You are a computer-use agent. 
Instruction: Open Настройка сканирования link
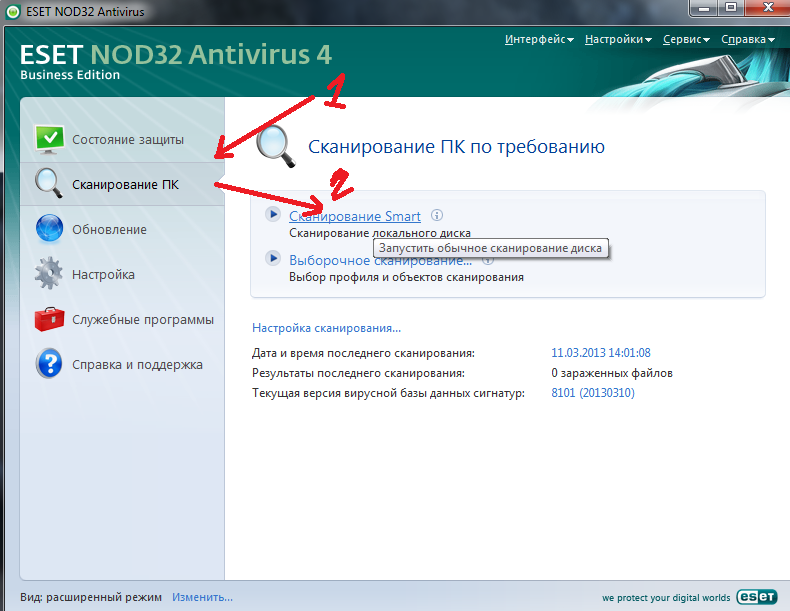326,328
